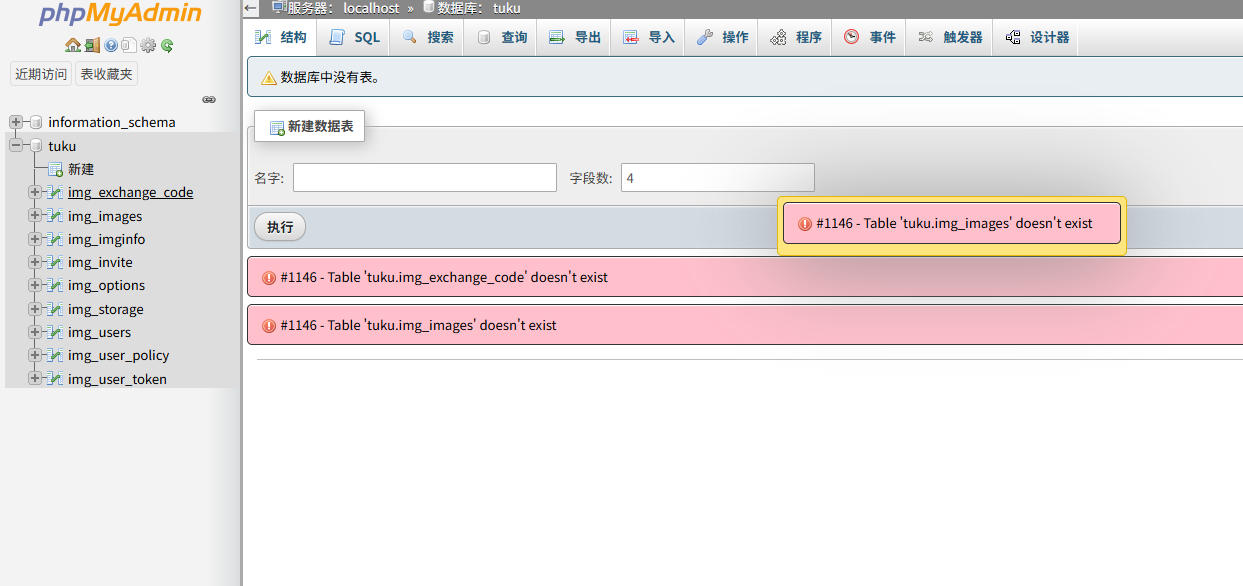Open phpMyAdmin documentation help icon
Image resolution: width=1243 pixels, height=586 pixels.
pyautogui.click(x=111, y=45)
